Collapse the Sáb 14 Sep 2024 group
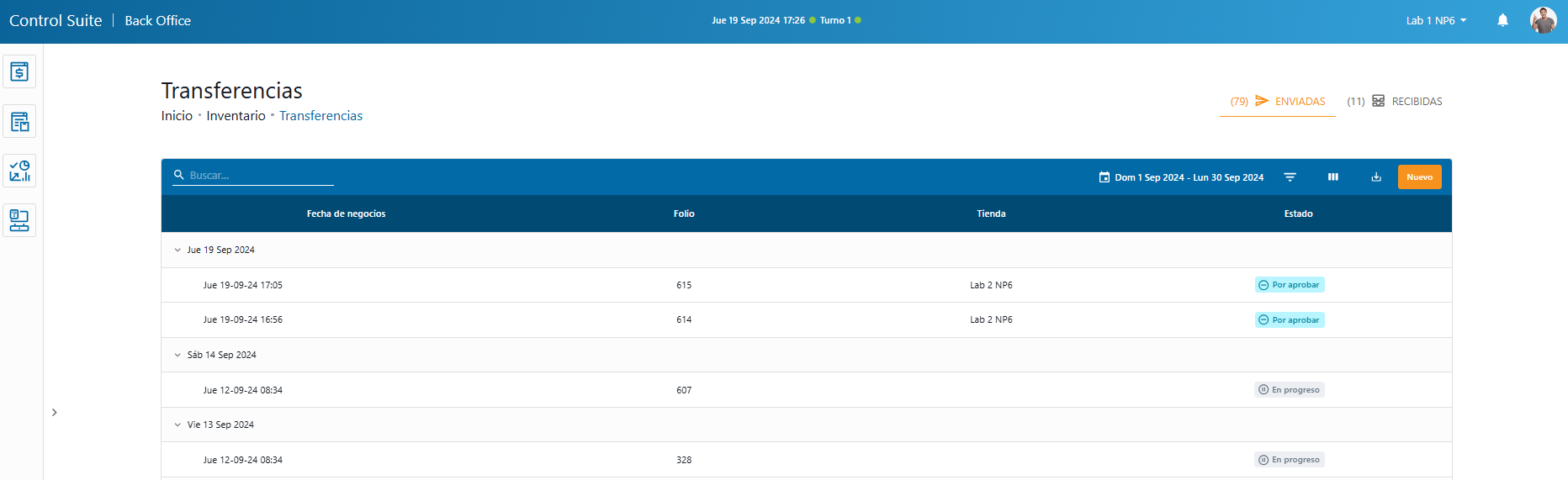This screenshot has width=1568, height=480. pos(177,355)
